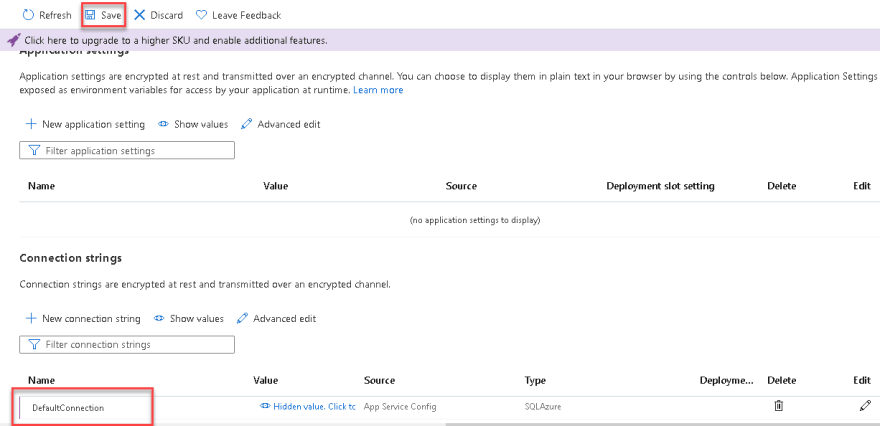Show values of connection strings
This screenshot has height=426, width=880.
[188, 318]
